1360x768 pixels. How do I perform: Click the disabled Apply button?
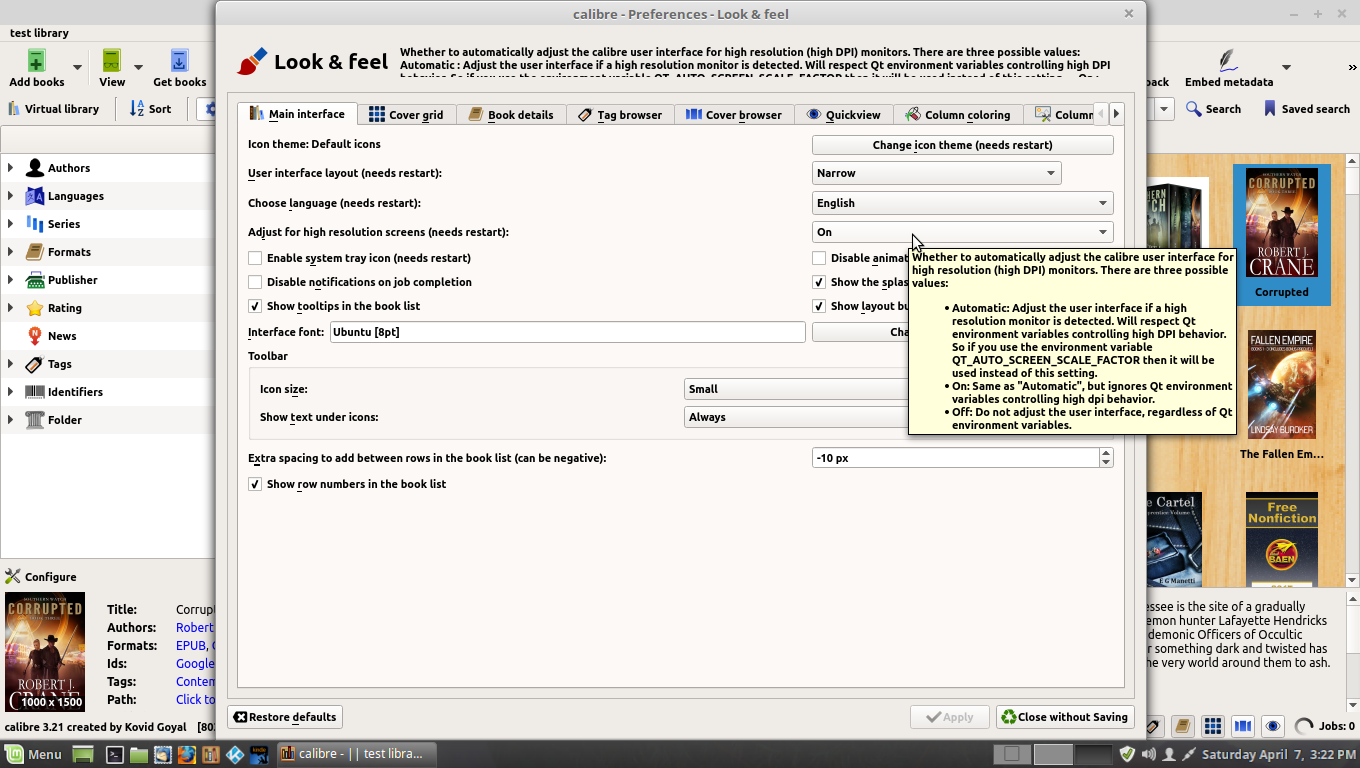[949, 717]
